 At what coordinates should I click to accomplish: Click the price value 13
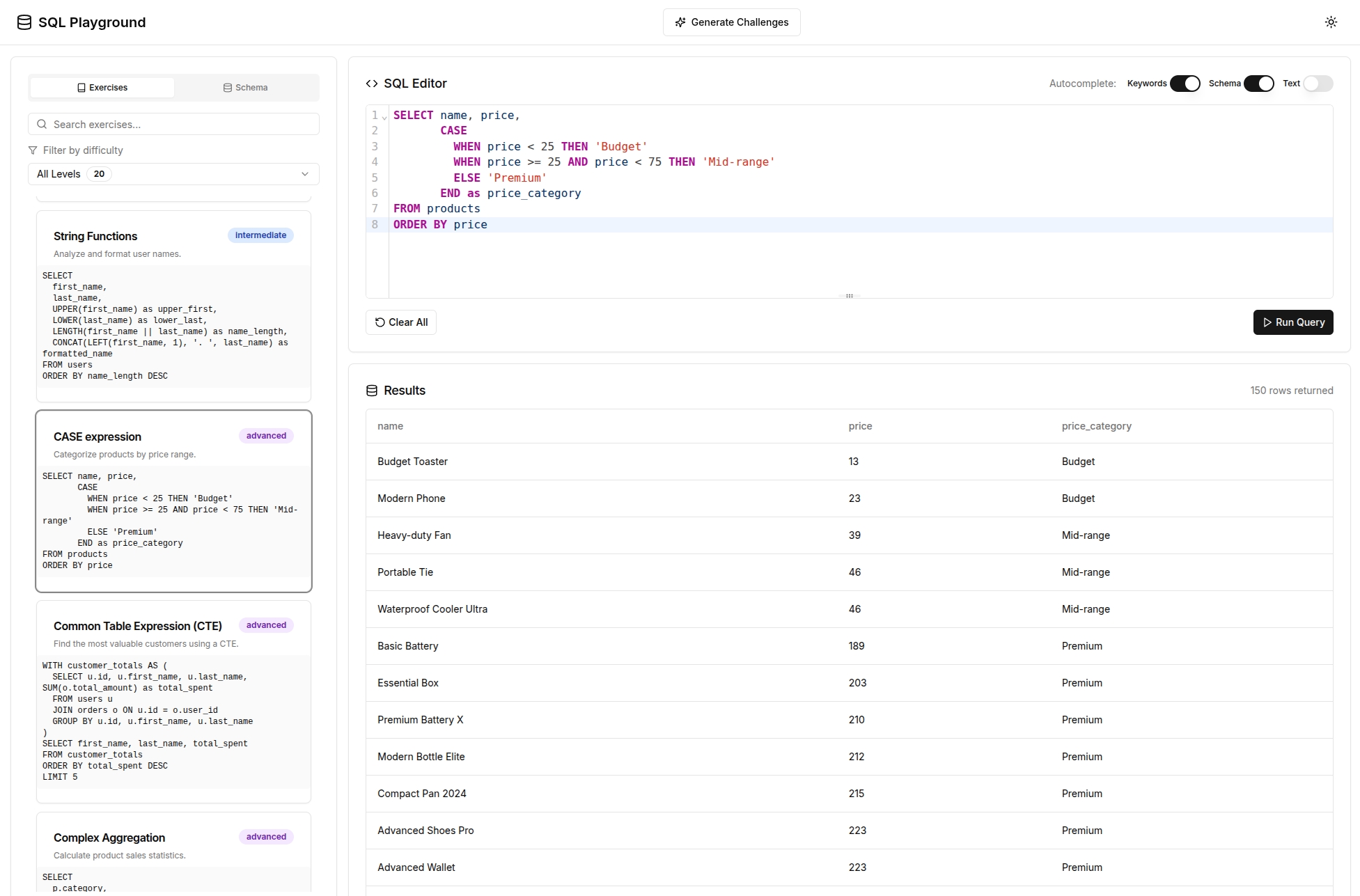(853, 462)
